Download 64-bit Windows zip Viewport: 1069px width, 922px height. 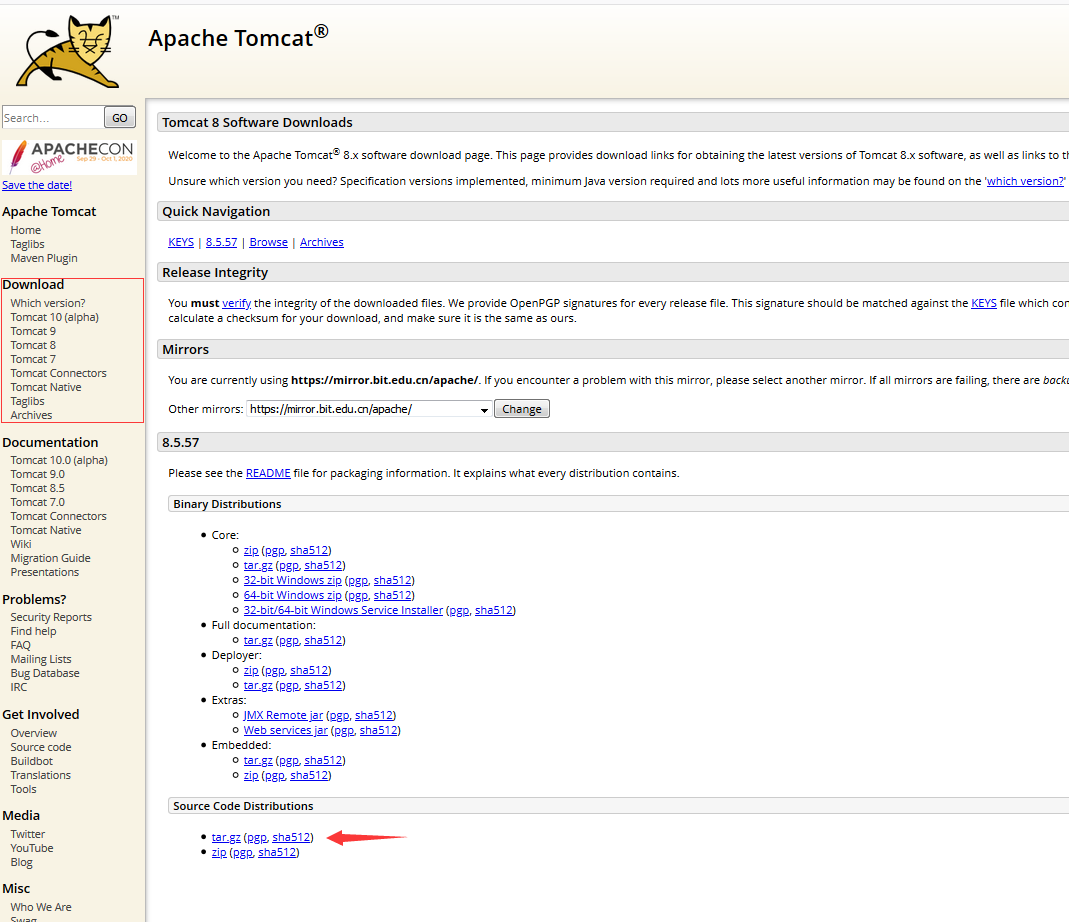click(x=292, y=595)
